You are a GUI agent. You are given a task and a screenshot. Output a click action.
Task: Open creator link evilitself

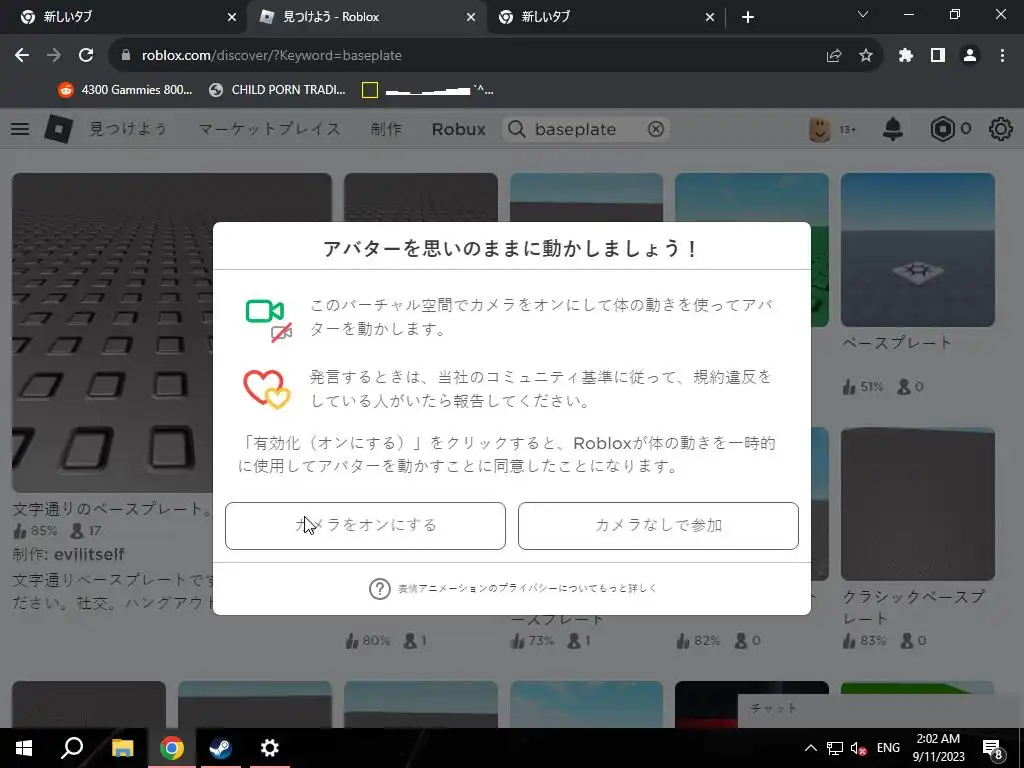coord(89,554)
